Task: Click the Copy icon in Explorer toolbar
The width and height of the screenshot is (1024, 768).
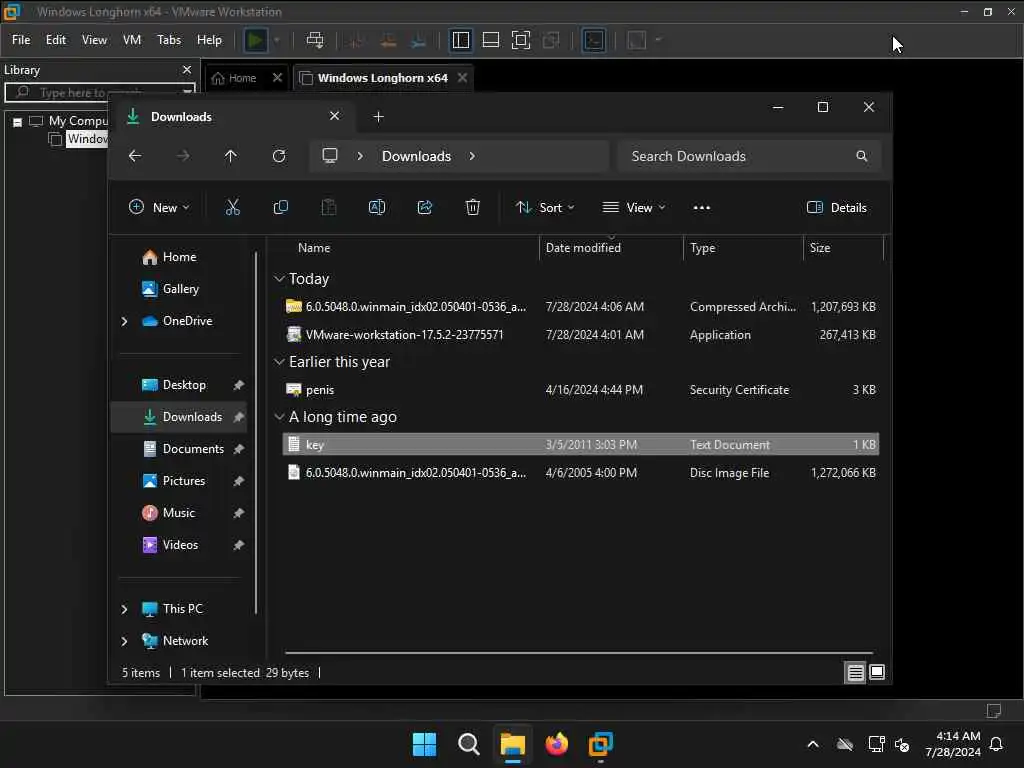Action: [281, 208]
